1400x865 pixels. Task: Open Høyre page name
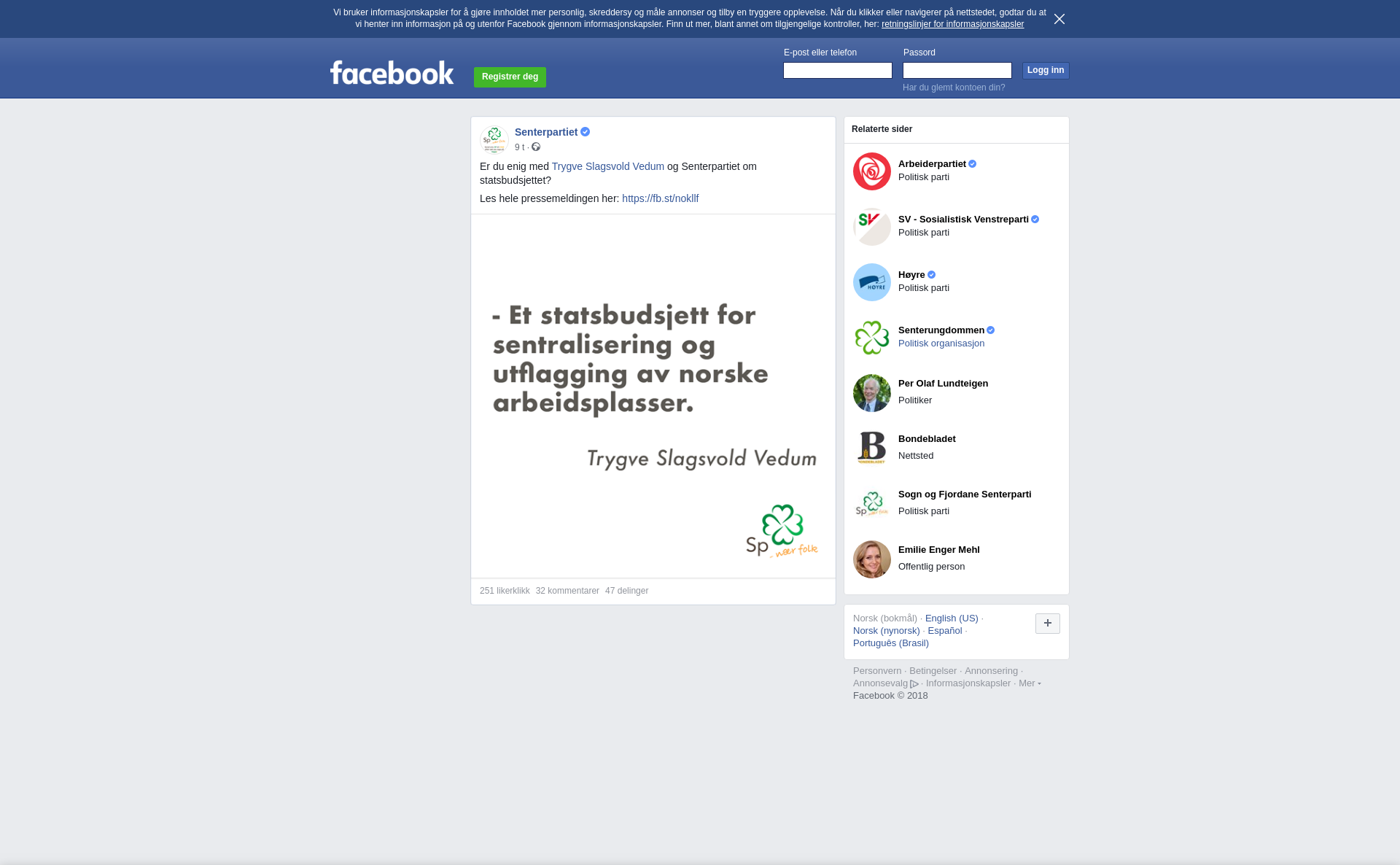(911, 275)
